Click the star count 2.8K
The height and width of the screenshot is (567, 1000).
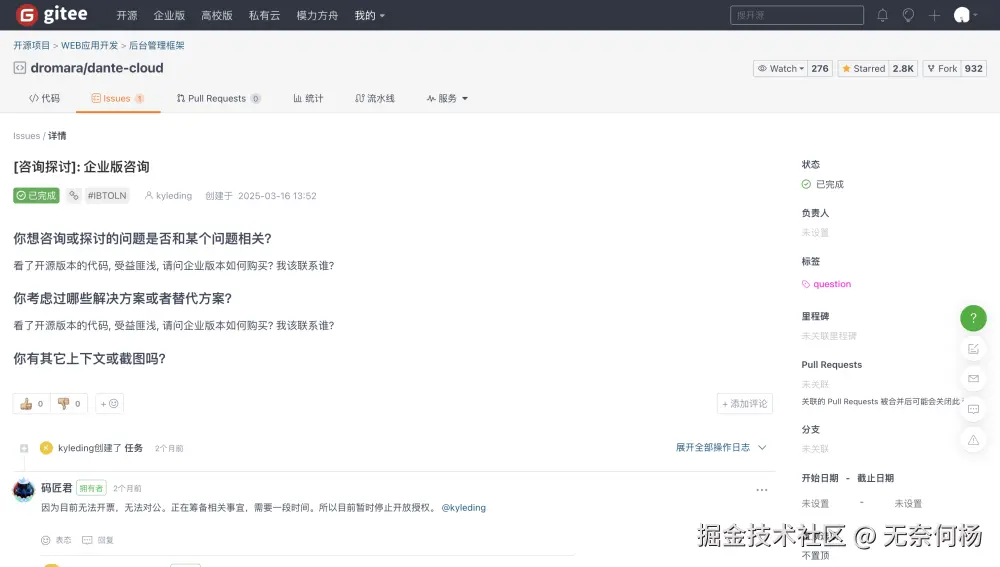(903, 68)
